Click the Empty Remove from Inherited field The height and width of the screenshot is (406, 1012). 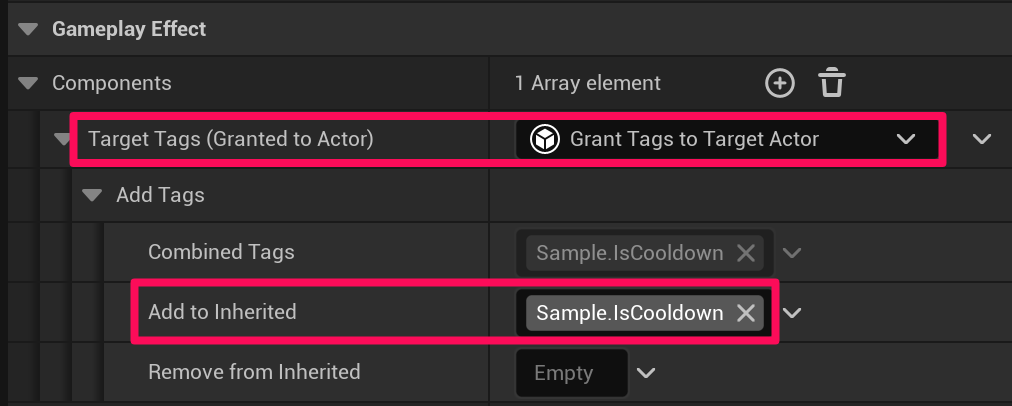564,373
